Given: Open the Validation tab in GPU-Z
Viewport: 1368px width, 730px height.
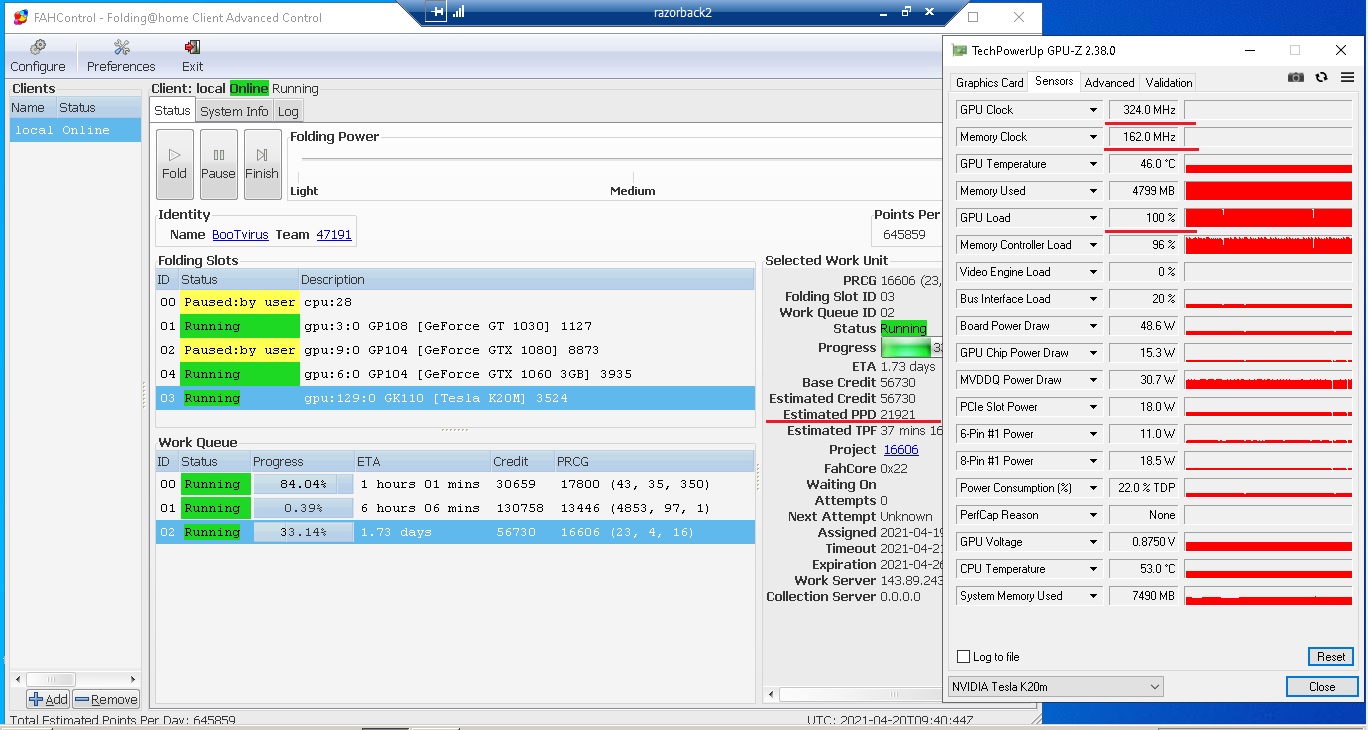Looking at the screenshot, I should coord(1169,83).
